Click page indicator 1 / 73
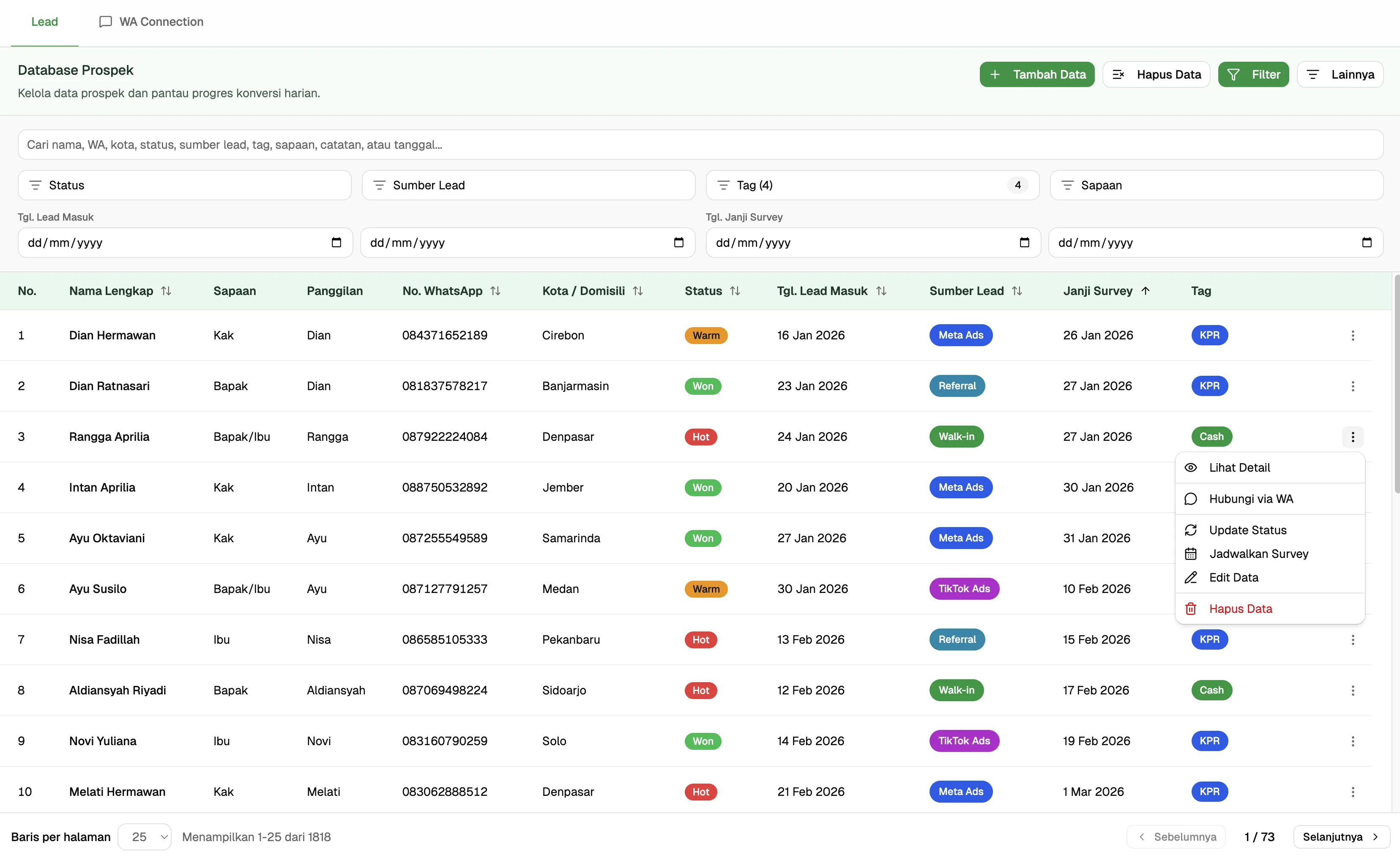Image resolution: width=1400 pixels, height=858 pixels. tap(1259, 836)
